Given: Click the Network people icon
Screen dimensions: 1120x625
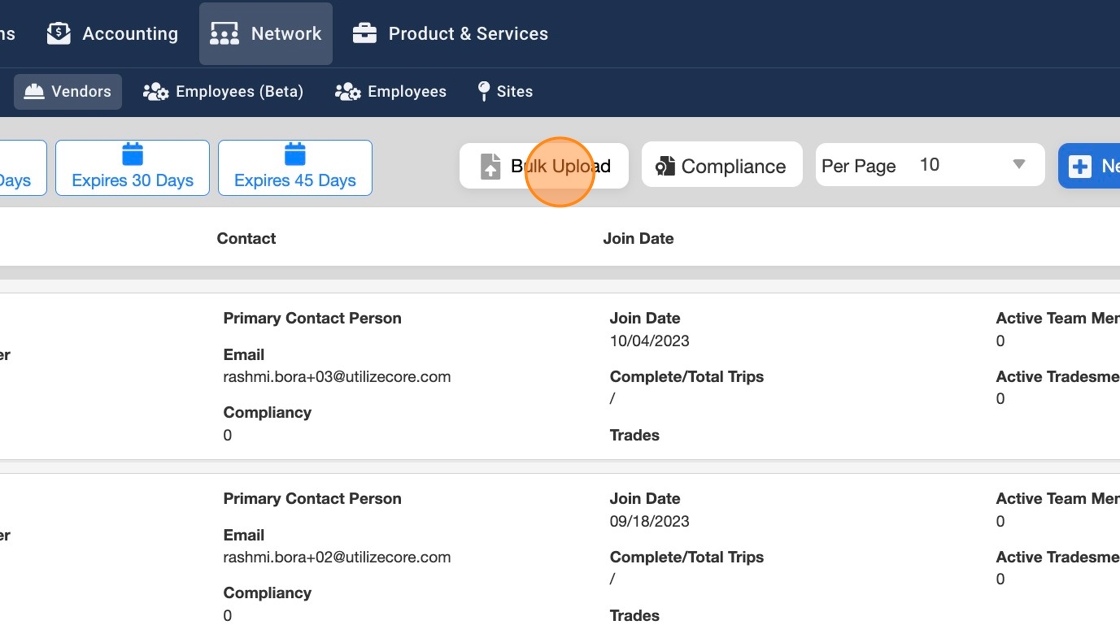Looking at the screenshot, I should 224,33.
